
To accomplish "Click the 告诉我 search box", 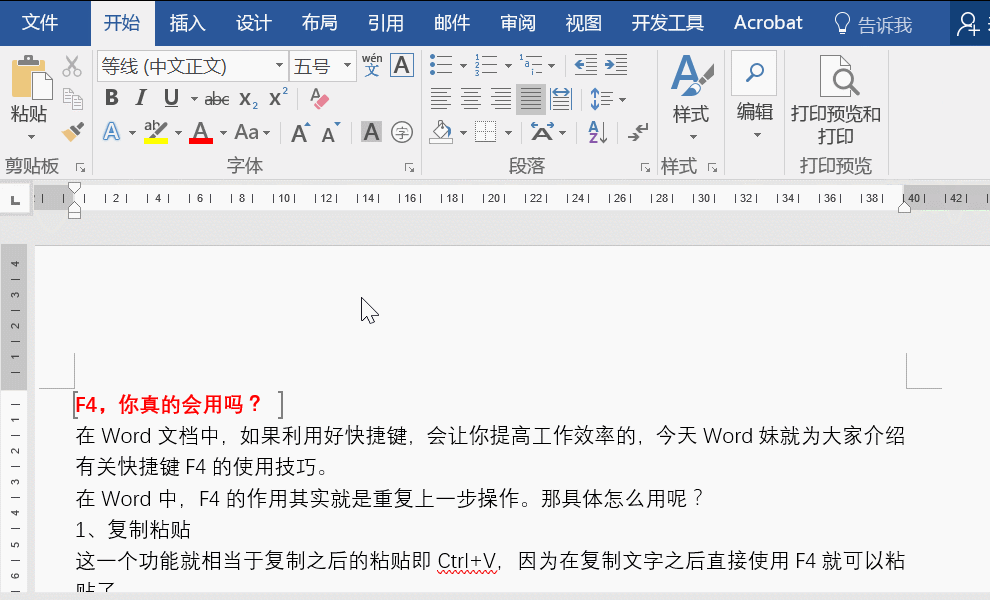I will click(873, 24).
